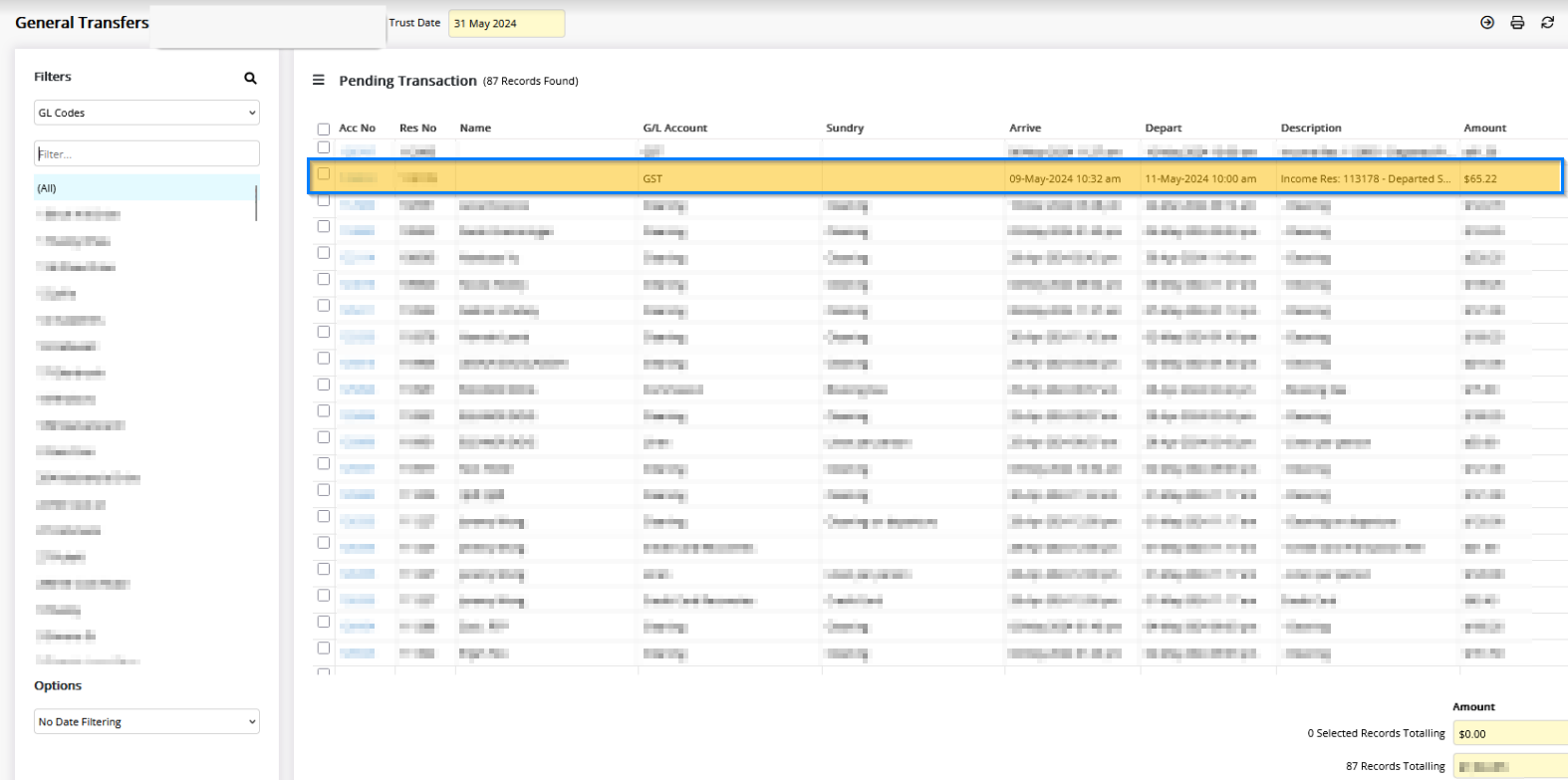Click the Arrive column header

1024,128
